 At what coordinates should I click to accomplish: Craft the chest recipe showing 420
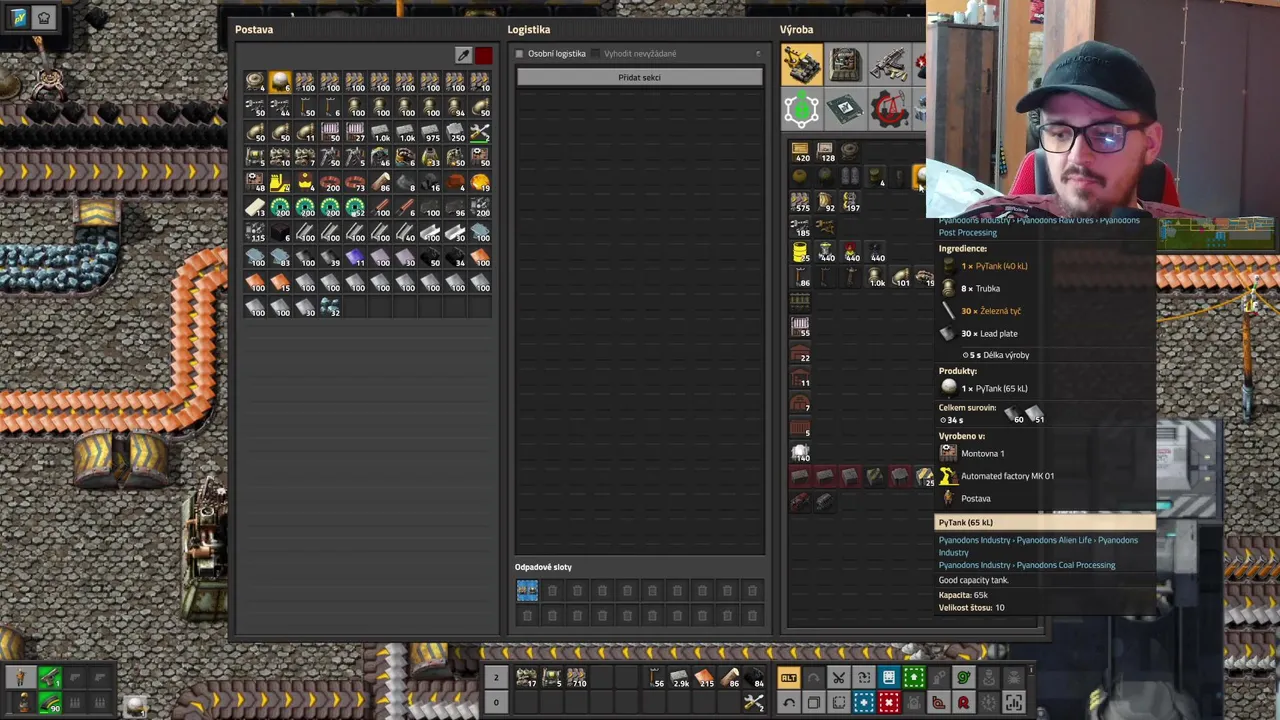pyautogui.click(x=801, y=152)
